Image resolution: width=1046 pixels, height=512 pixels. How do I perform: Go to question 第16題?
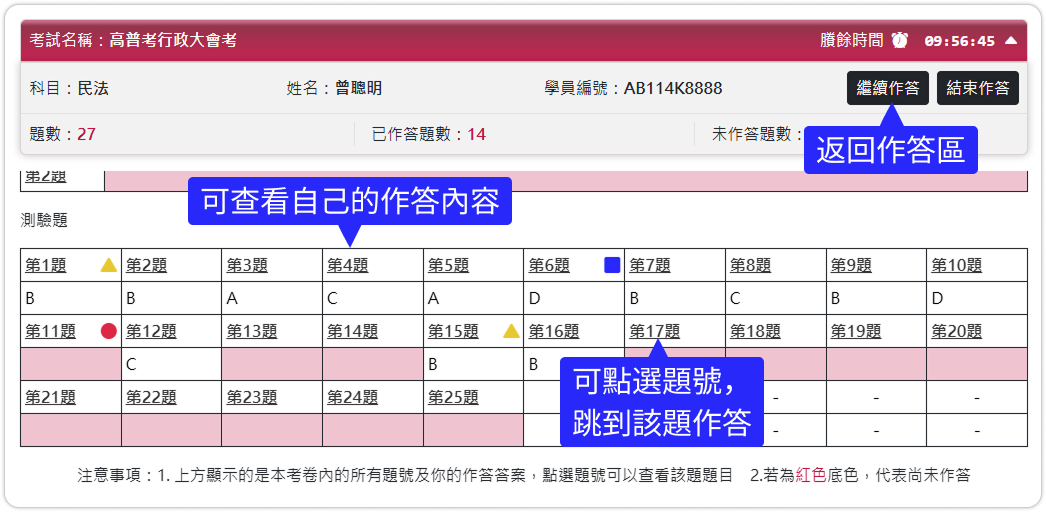point(554,331)
